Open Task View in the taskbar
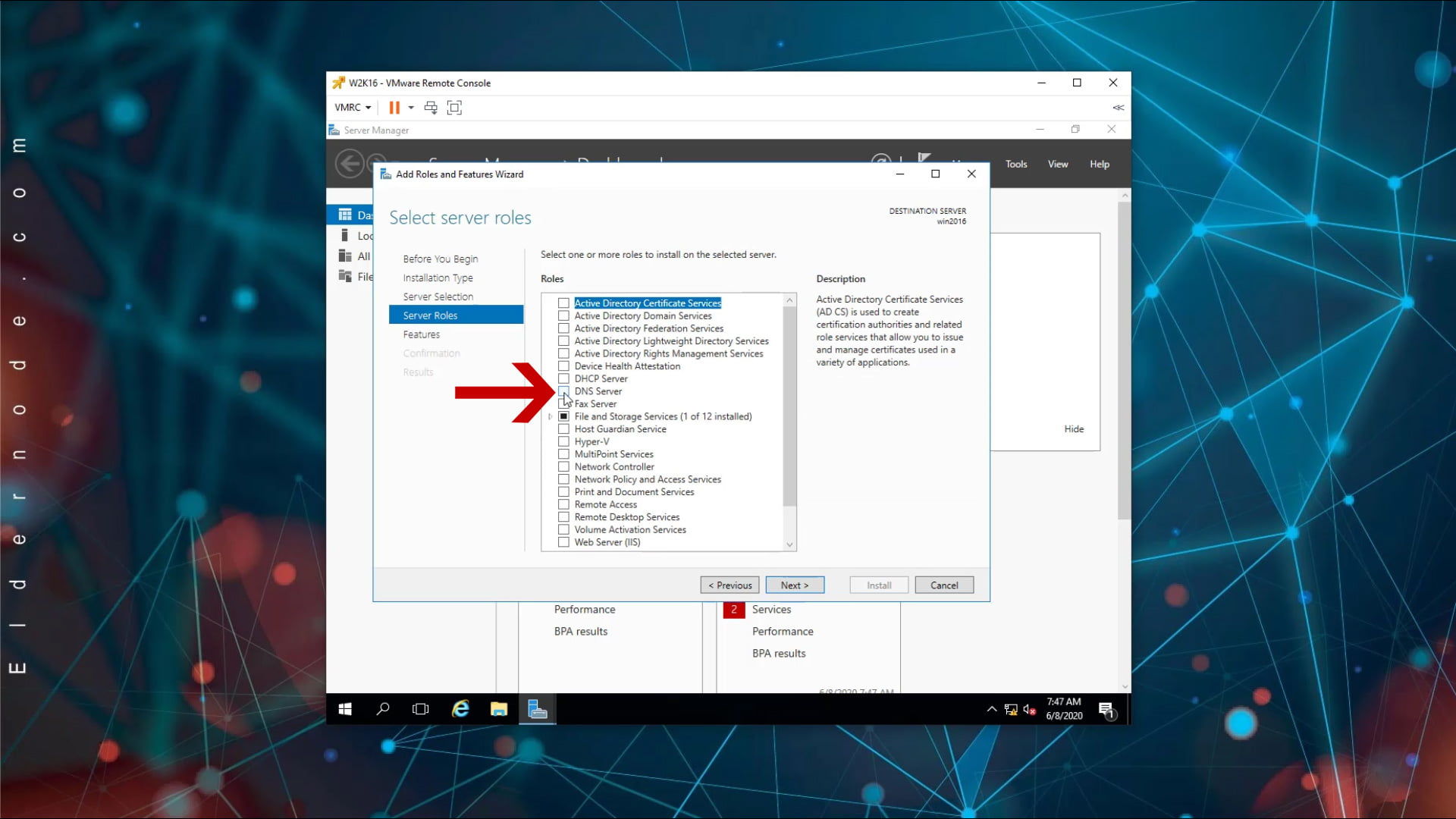1456x819 pixels. [420, 709]
